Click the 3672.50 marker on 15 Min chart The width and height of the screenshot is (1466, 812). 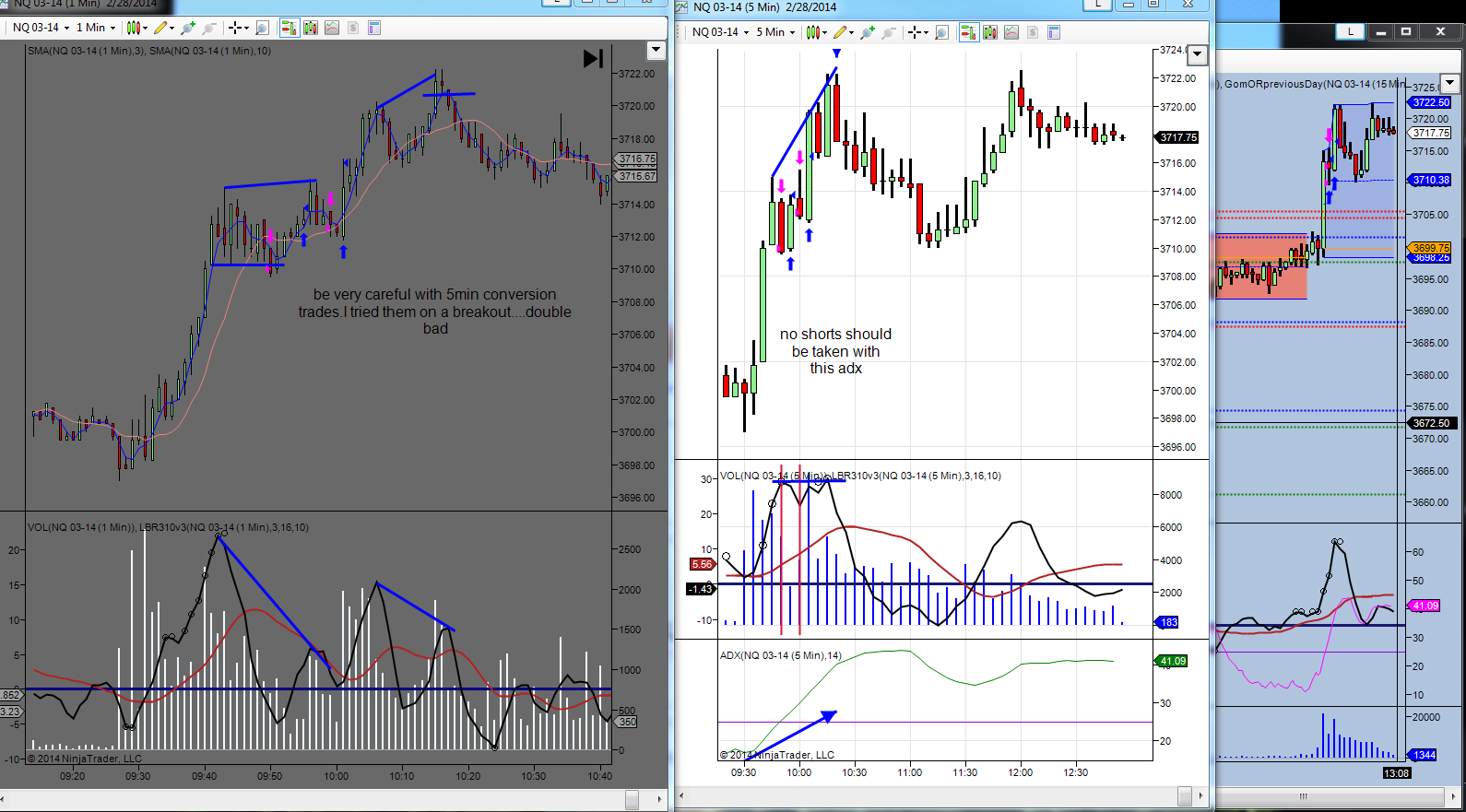pos(1431,423)
